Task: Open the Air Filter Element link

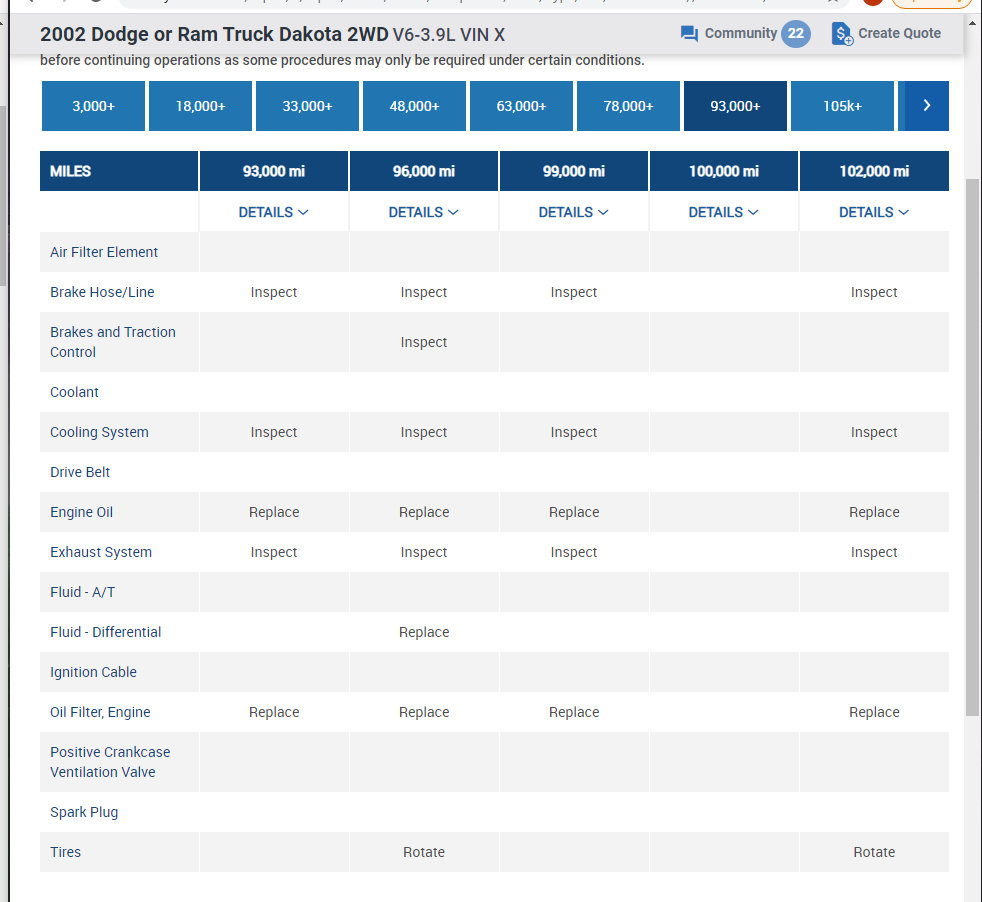Action: click(x=104, y=252)
